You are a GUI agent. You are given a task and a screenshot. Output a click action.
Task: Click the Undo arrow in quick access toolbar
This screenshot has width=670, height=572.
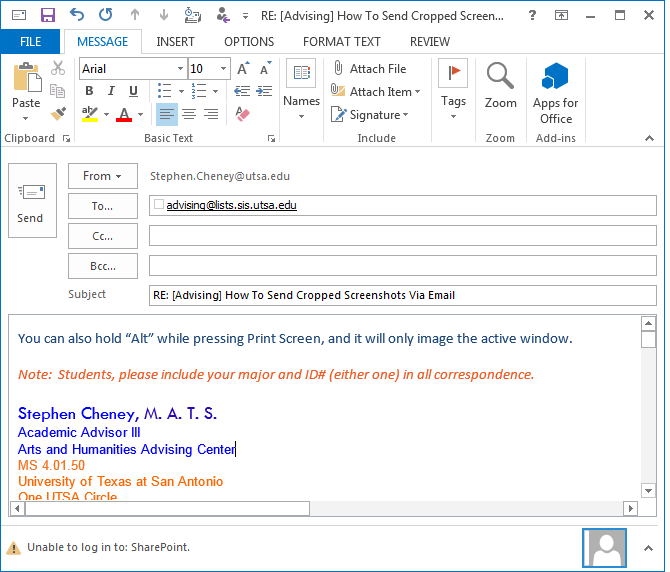pos(77,15)
